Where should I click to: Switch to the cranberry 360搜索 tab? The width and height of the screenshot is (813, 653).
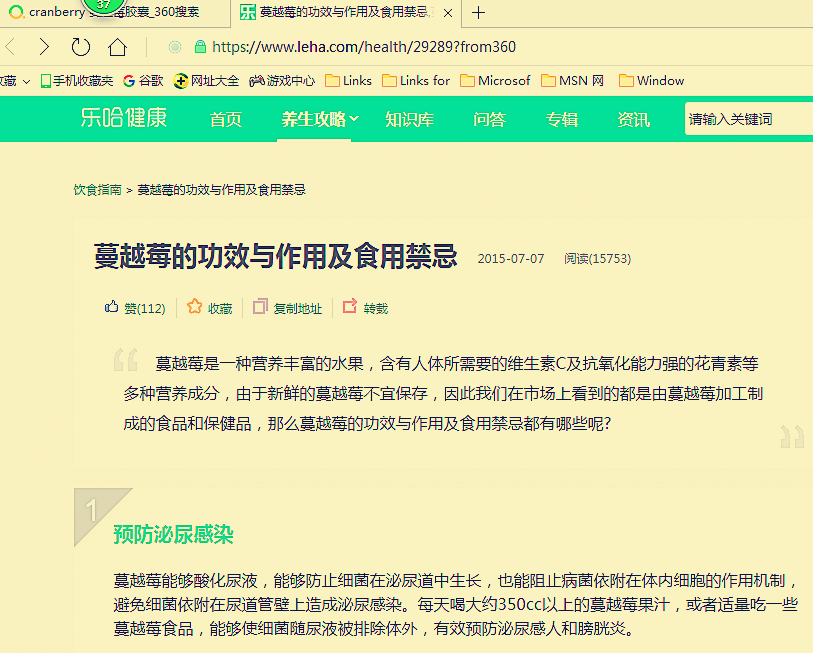110,13
